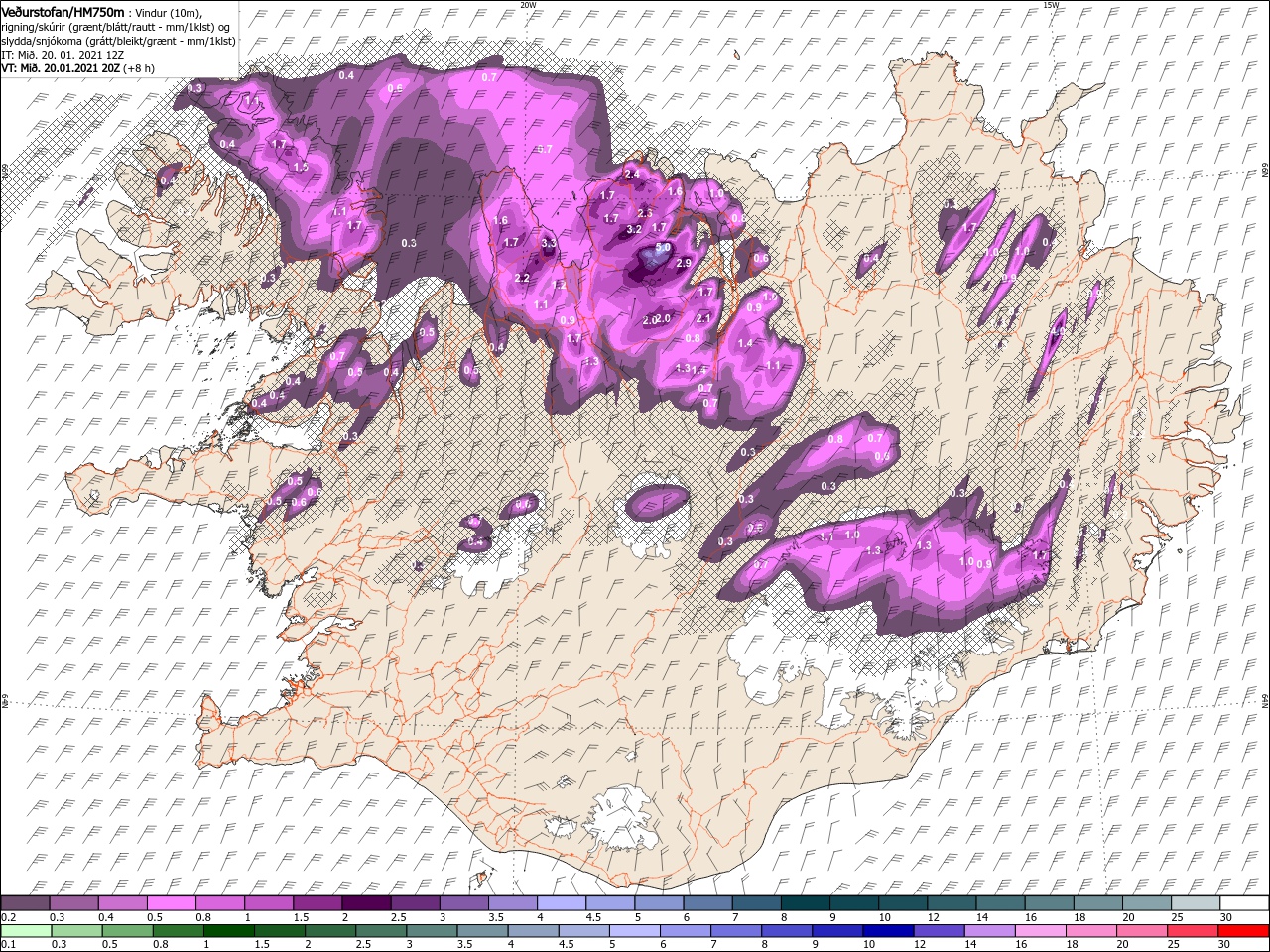Pick the bright pink snow-scale swatch starting at 0.5
The height and width of the screenshot is (952, 1270).
(x=171, y=903)
